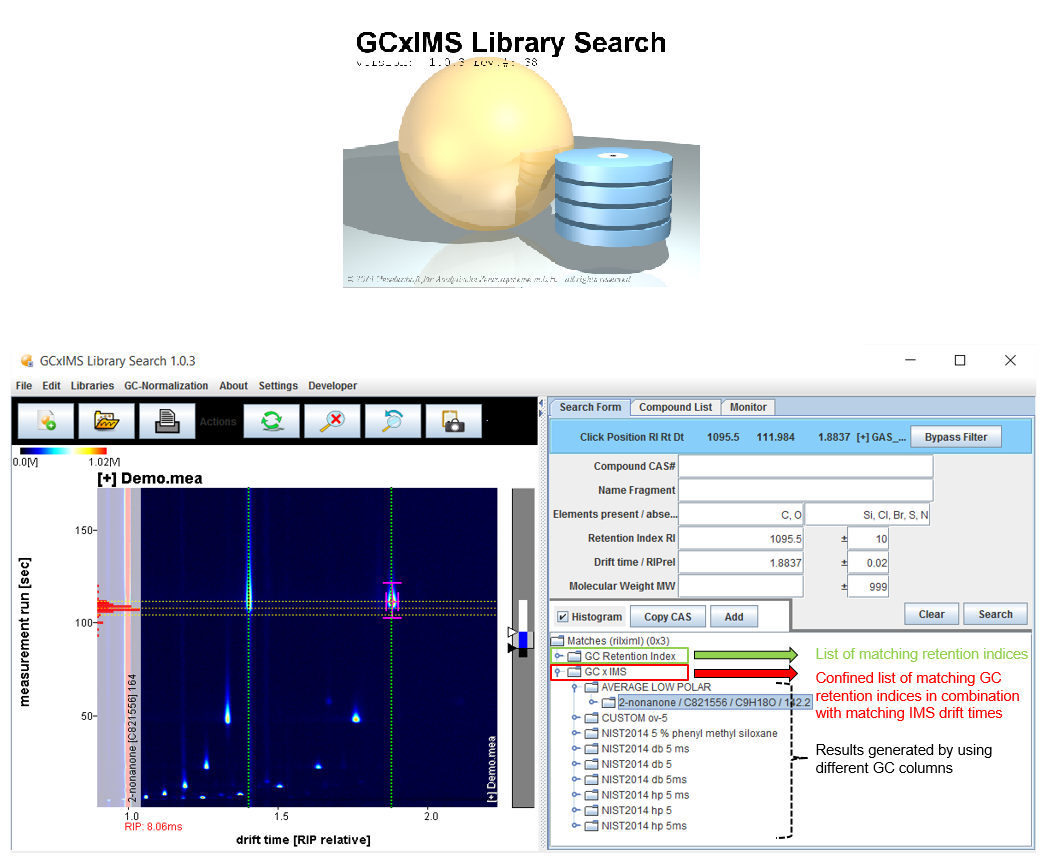Click the Compound CAS# input field

point(805,466)
